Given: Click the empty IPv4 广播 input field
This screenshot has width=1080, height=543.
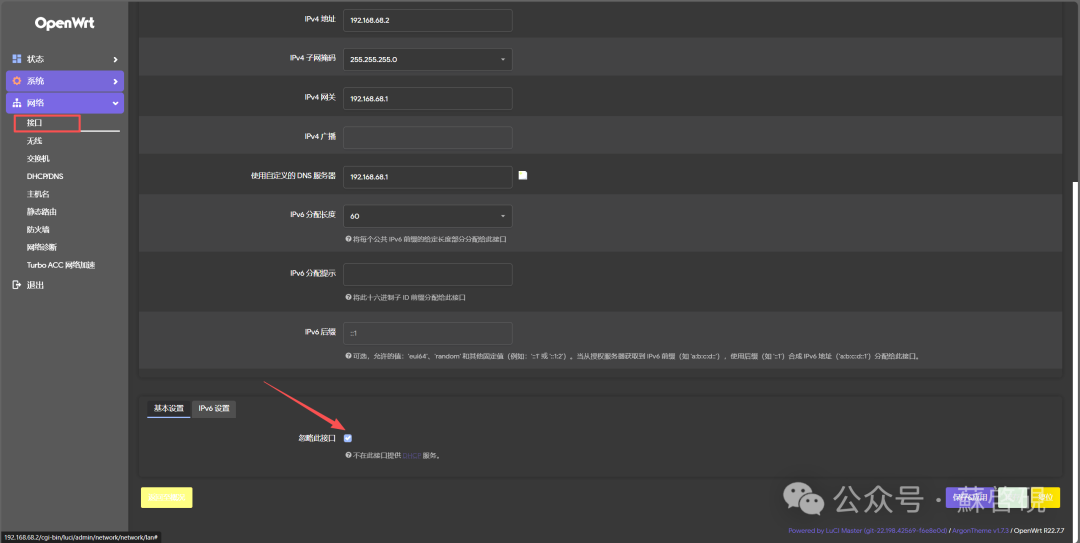Looking at the screenshot, I should pos(428,137).
